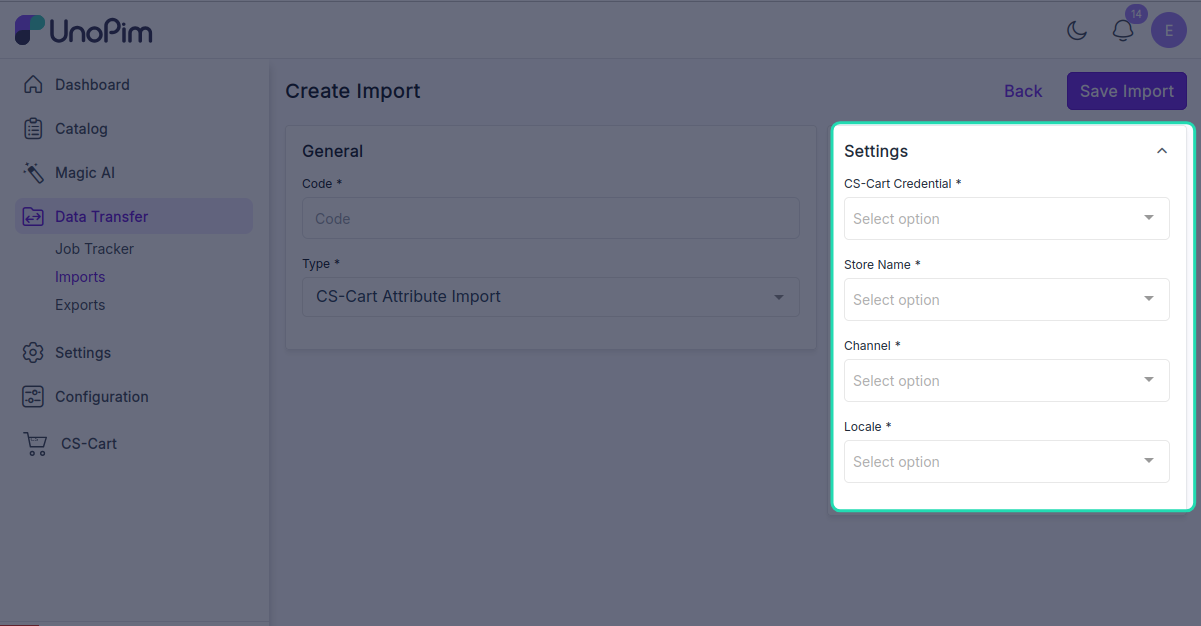This screenshot has width=1201, height=626.
Task: Open the CS-Cart Credential dropdown
Action: [x=1007, y=218]
